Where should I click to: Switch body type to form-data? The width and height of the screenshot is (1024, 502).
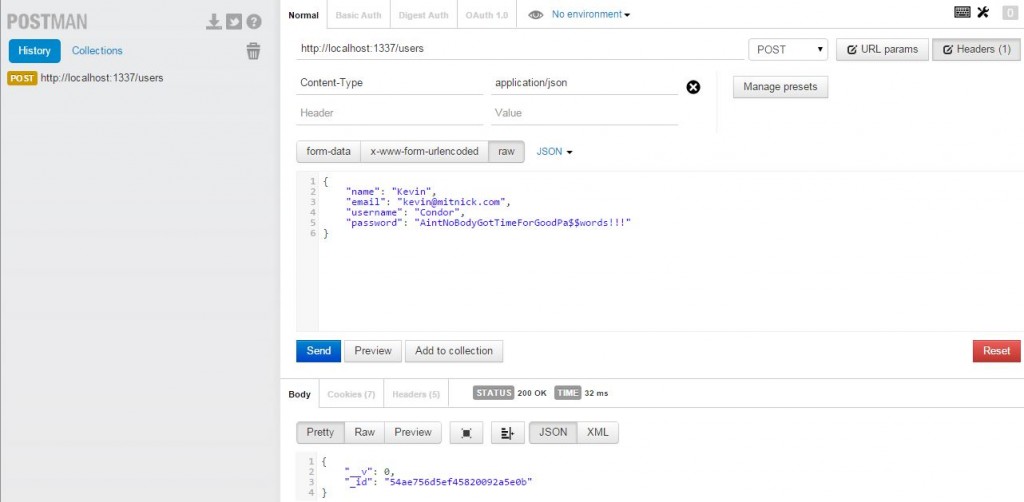[x=328, y=151]
